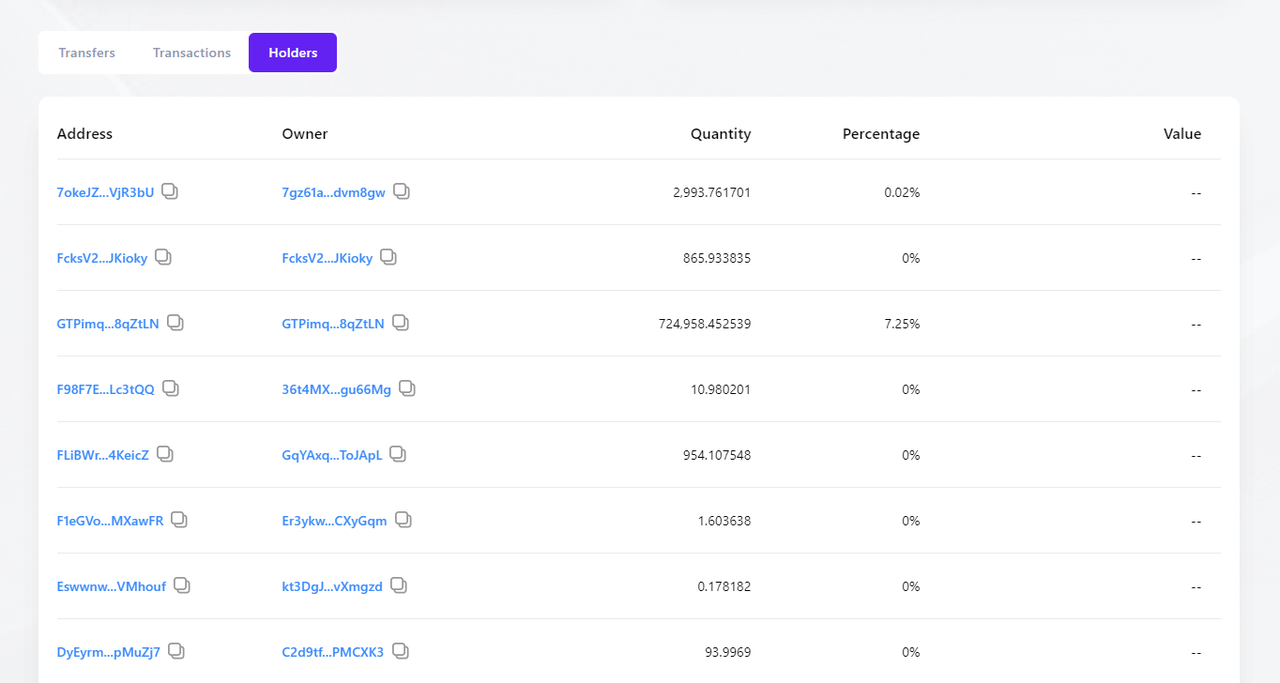
Task: Copy owner 36t4MX...gu66Mg using copy icon
Action: point(407,388)
